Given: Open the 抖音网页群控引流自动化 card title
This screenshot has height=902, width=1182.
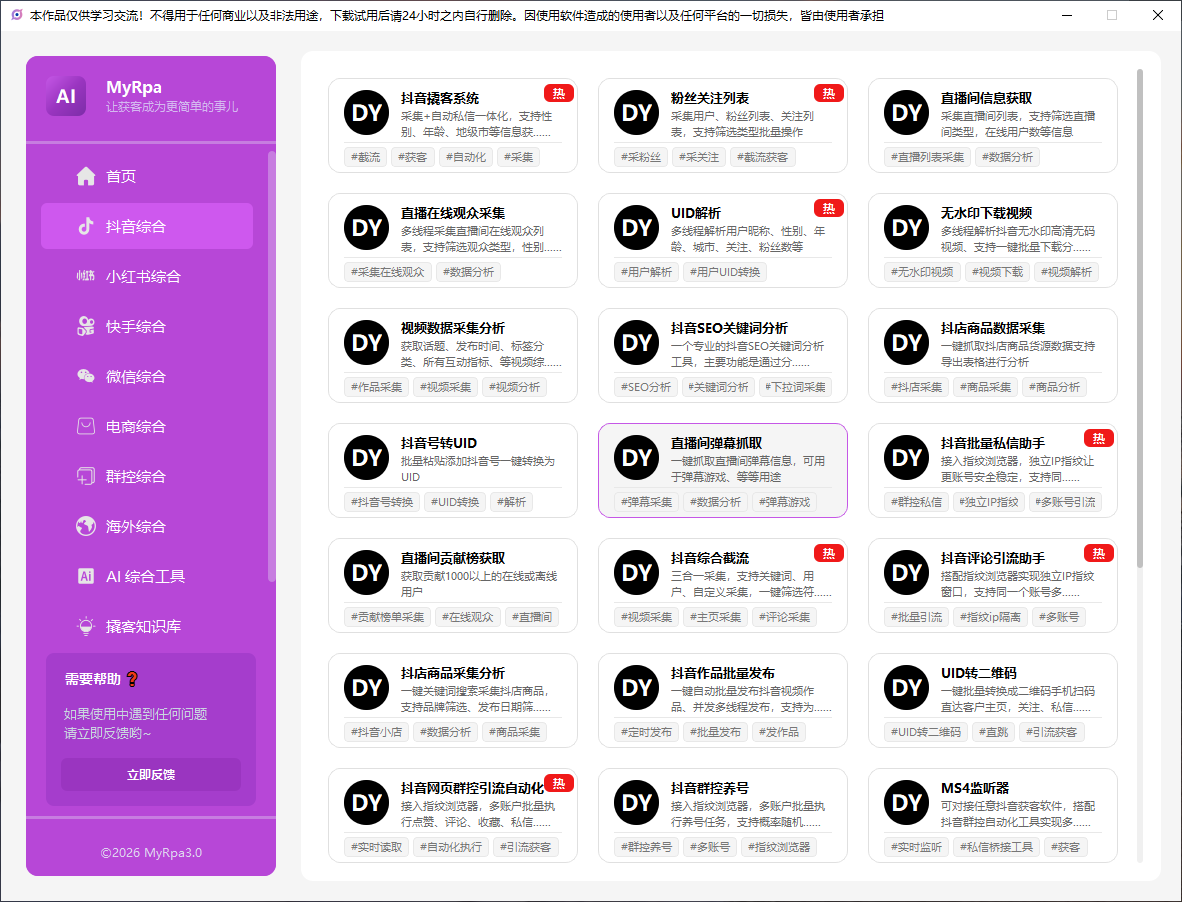Looking at the screenshot, I should point(472,788).
